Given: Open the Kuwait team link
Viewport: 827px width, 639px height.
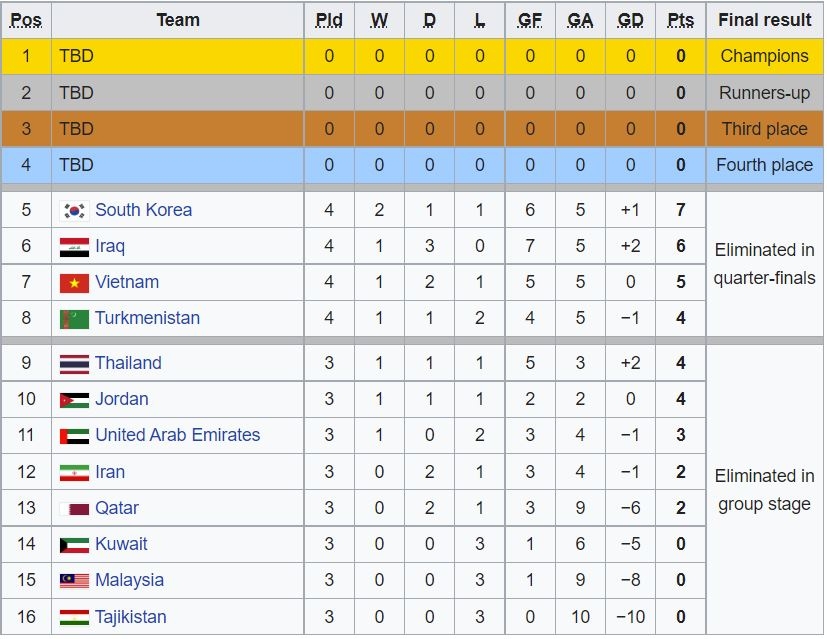Looking at the screenshot, I should click(121, 544).
